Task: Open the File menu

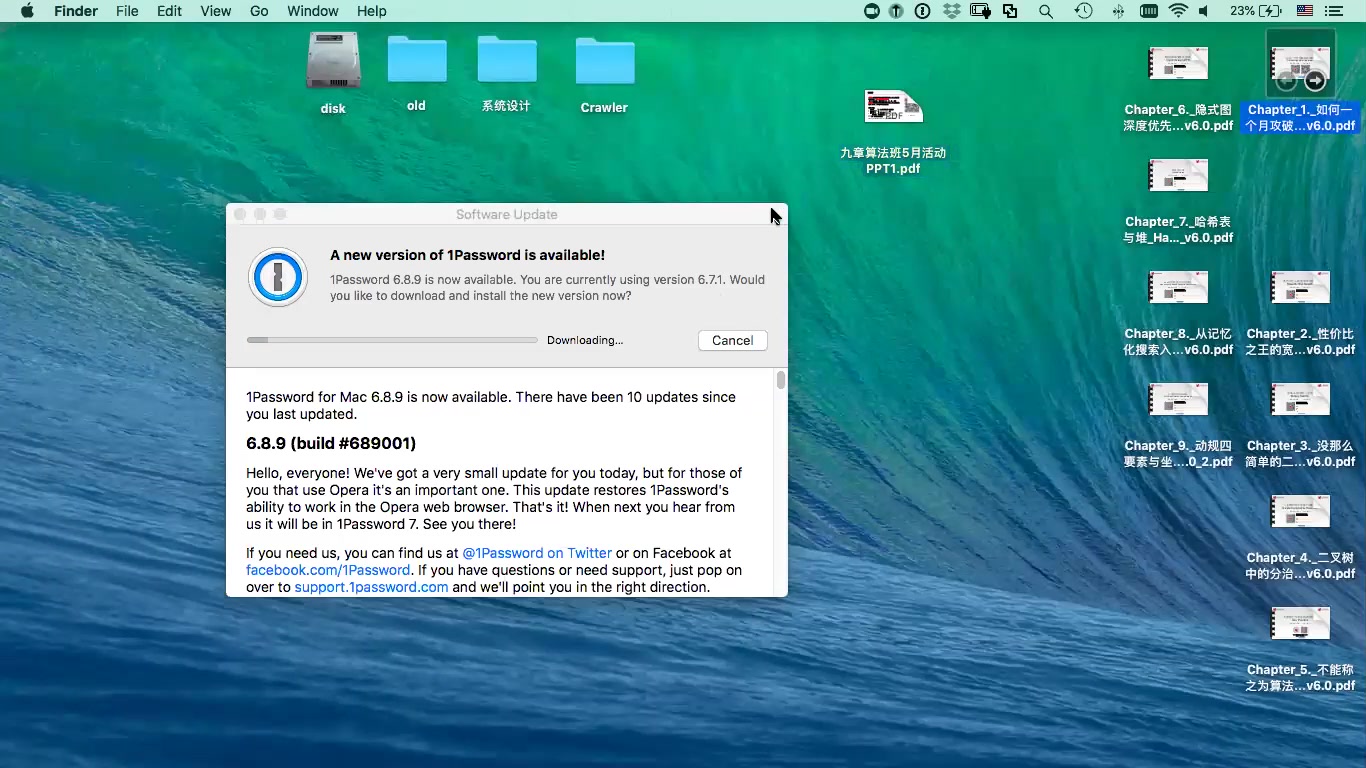Action: [x=127, y=11]
